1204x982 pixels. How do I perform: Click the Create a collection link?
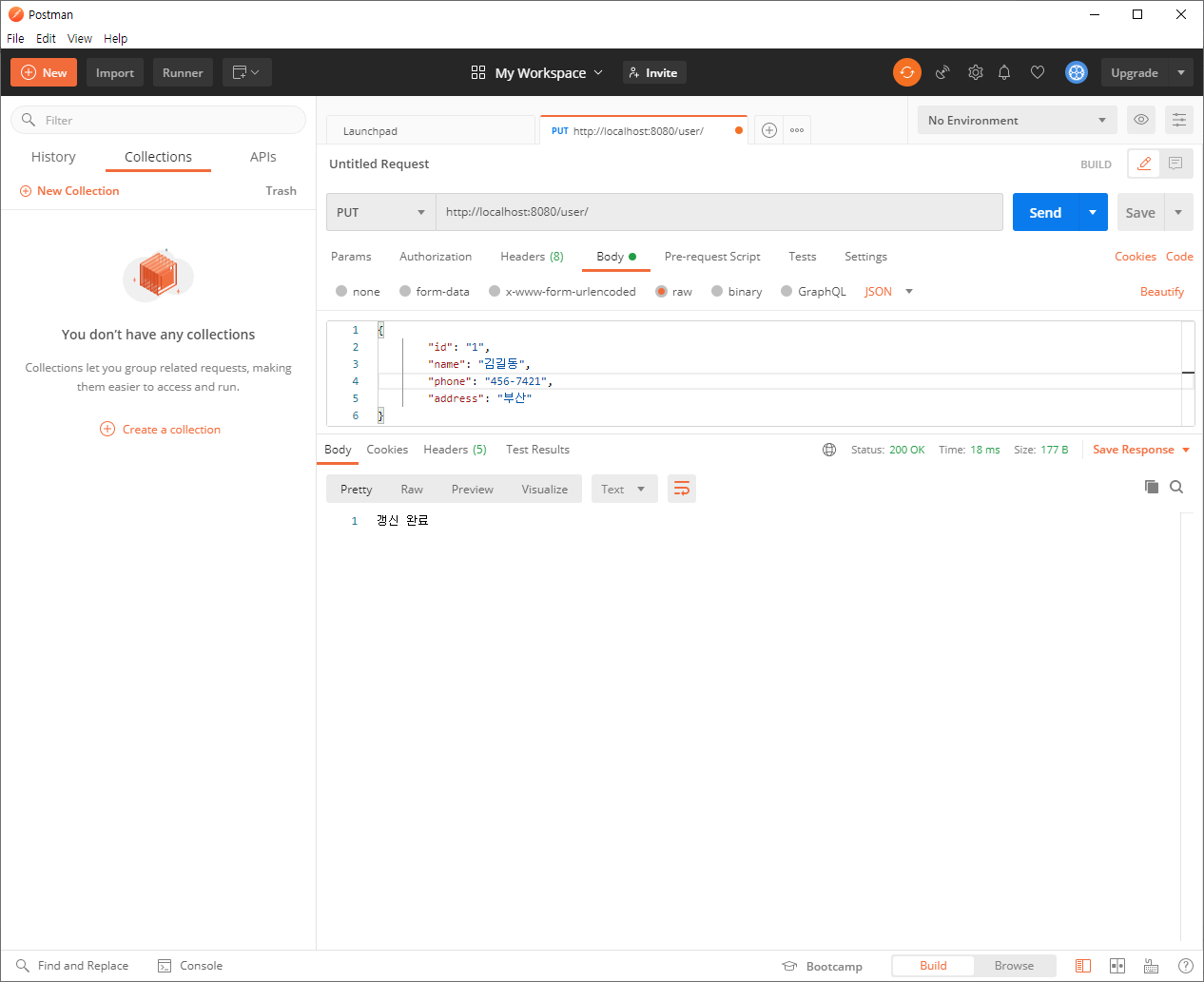click(160, 429)
